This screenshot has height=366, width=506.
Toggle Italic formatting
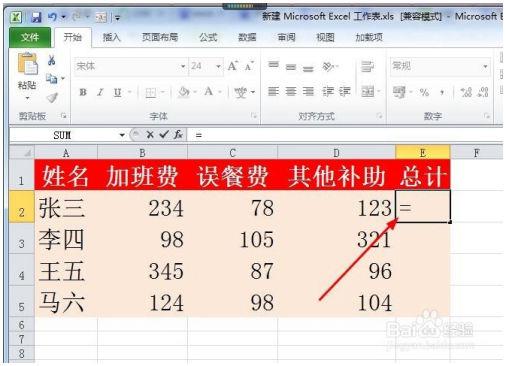[100, 92]
